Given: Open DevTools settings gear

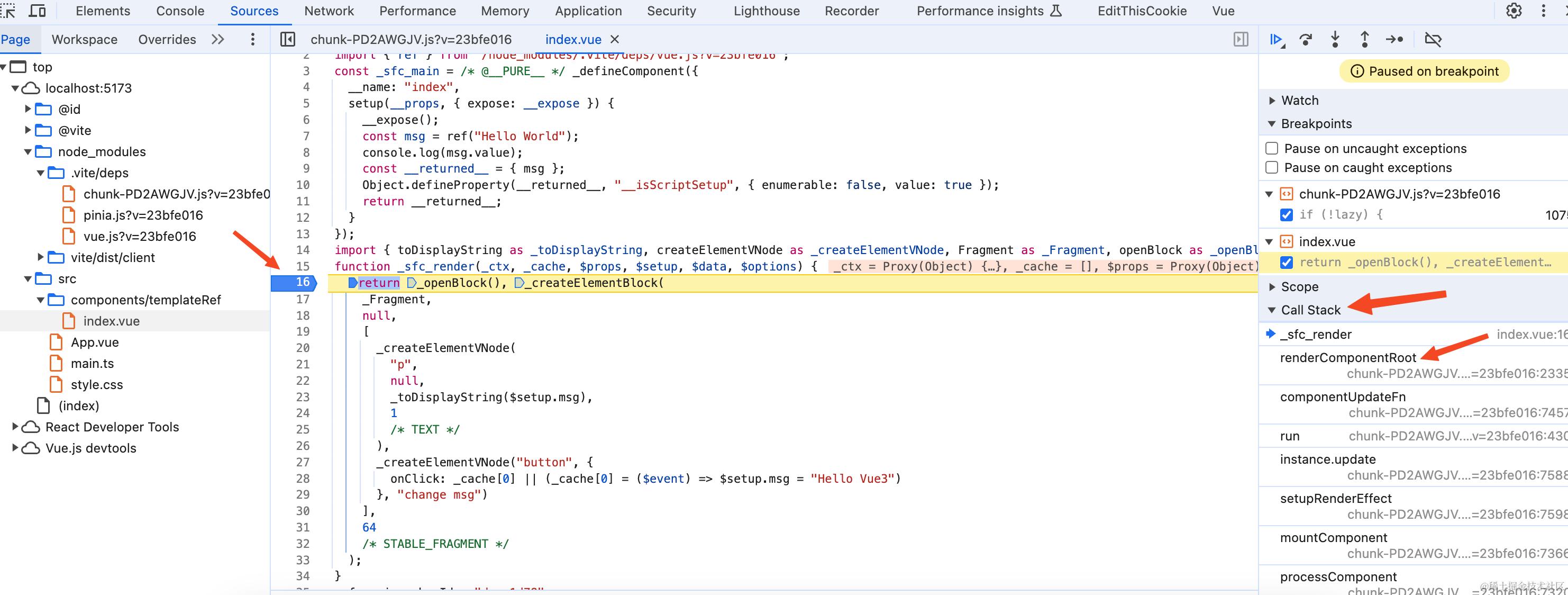Looking at the screenshot, I should point(1514,11).
